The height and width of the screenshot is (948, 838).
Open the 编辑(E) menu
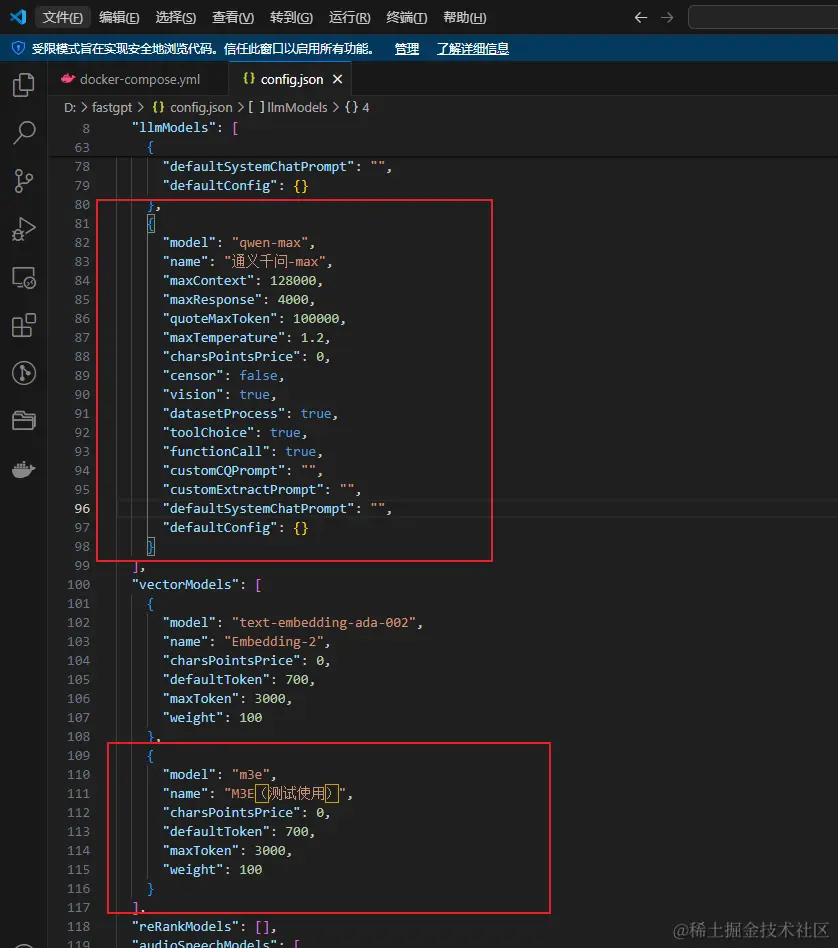click(119, 18)
